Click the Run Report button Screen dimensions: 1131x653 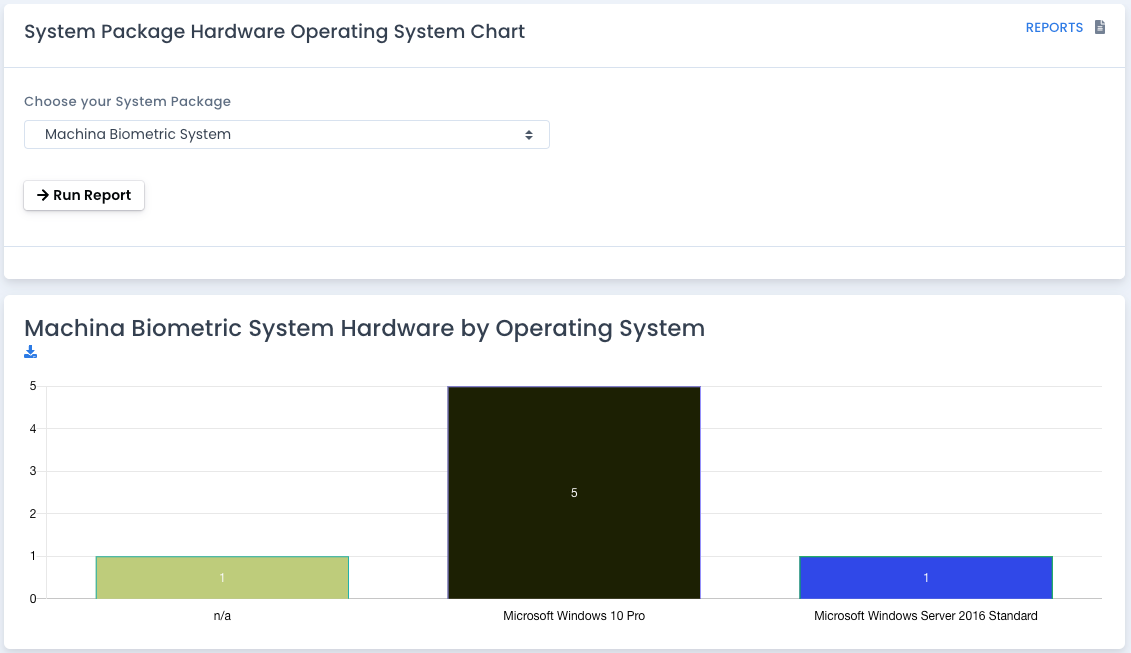coord(84,196)
